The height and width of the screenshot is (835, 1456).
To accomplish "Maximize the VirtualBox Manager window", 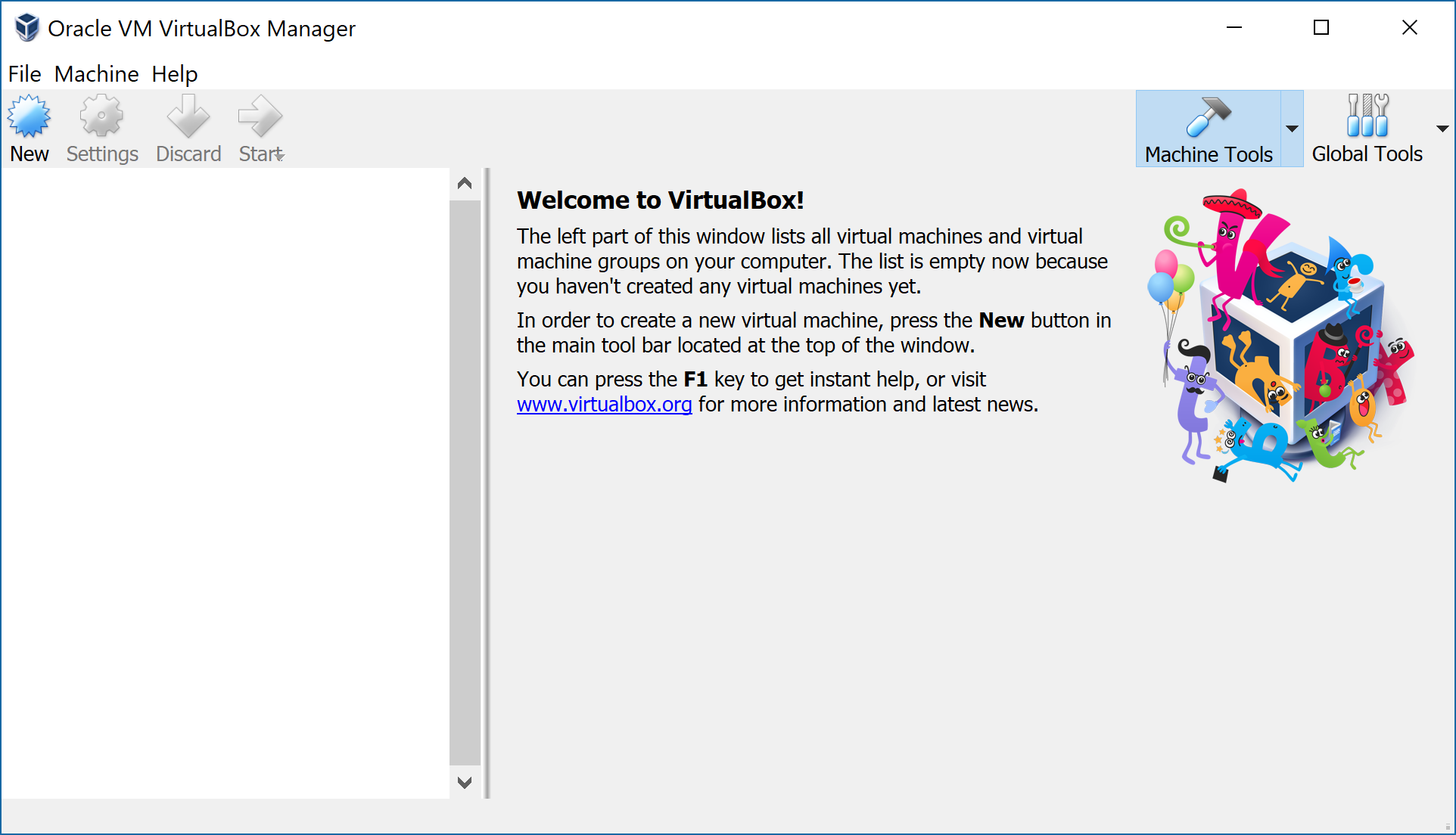I will pos(1321,28).
